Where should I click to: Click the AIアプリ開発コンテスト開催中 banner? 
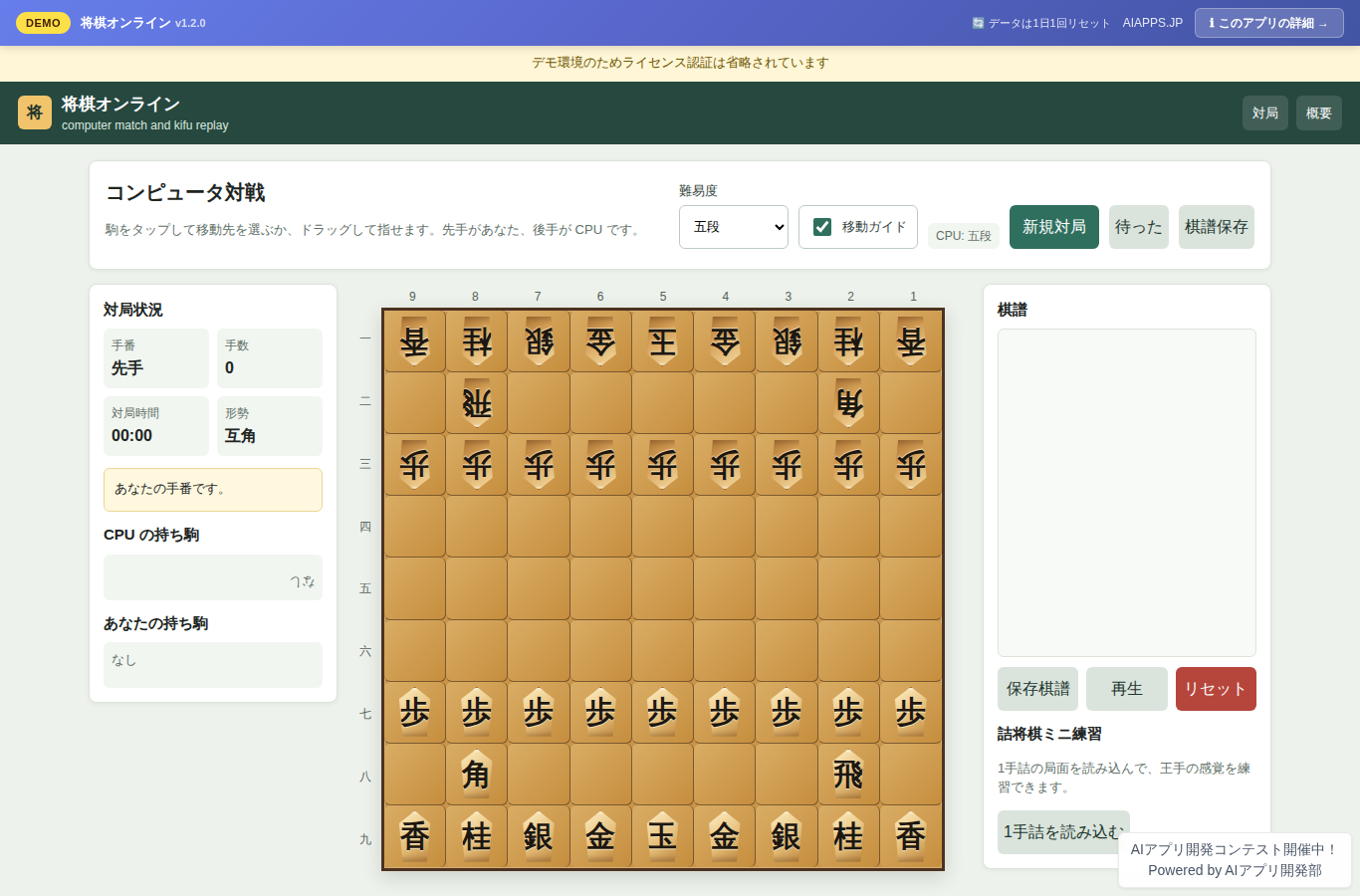(x=1235, y=860)
